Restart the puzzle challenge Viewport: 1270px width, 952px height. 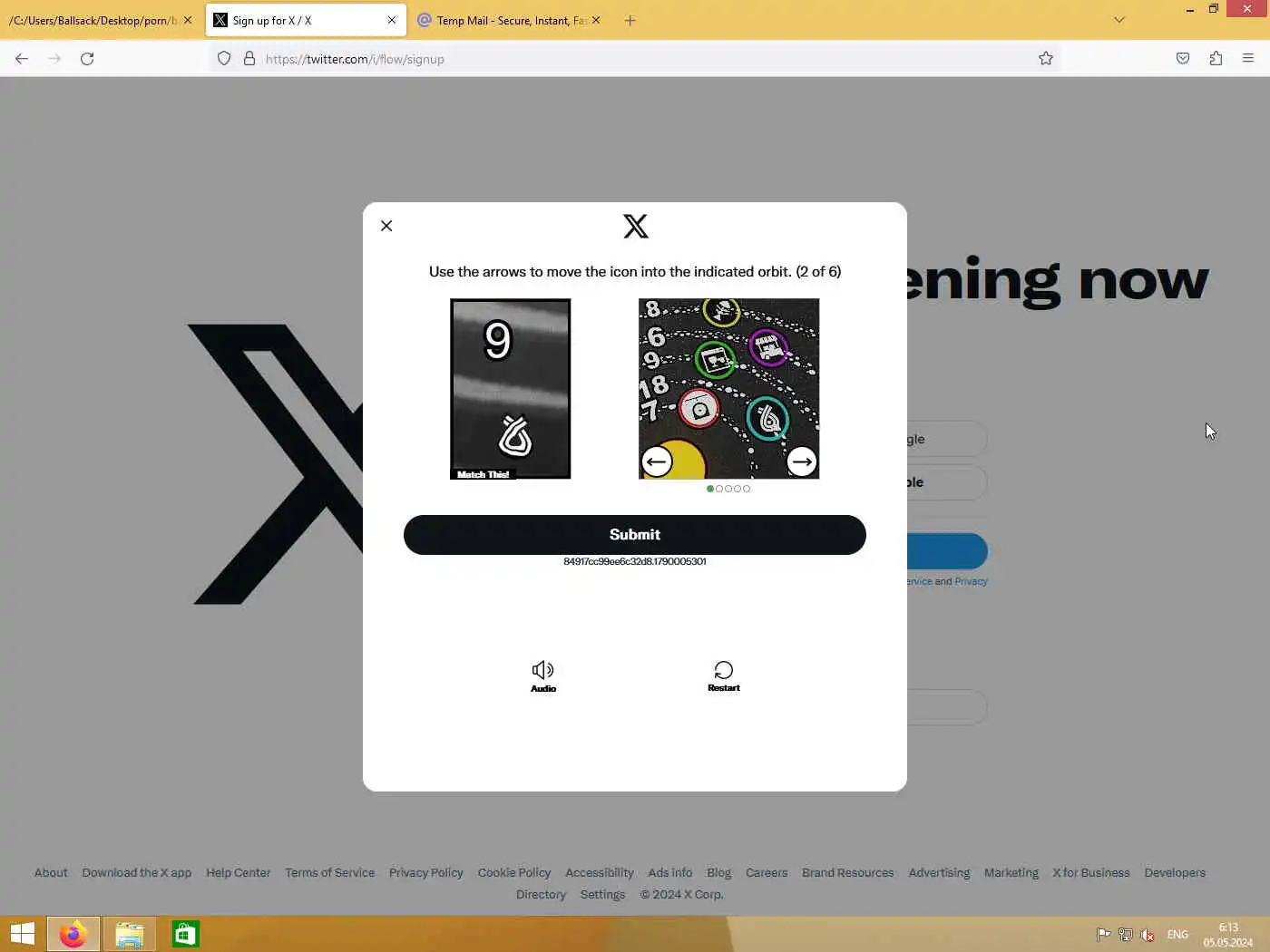tap(724, 676)
